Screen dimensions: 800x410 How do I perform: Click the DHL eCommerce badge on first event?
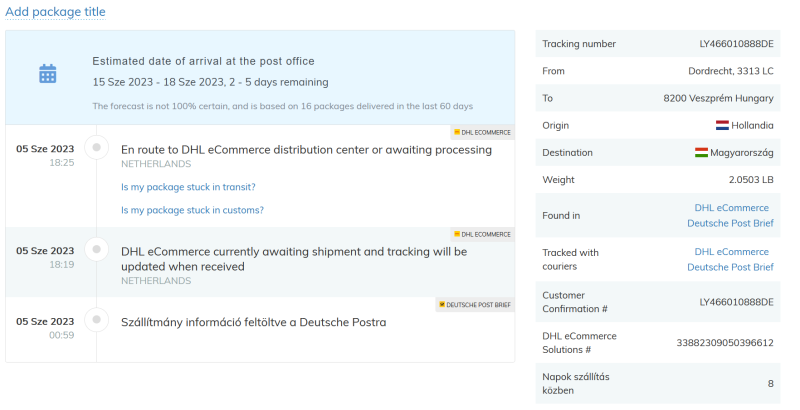point(481,132)
